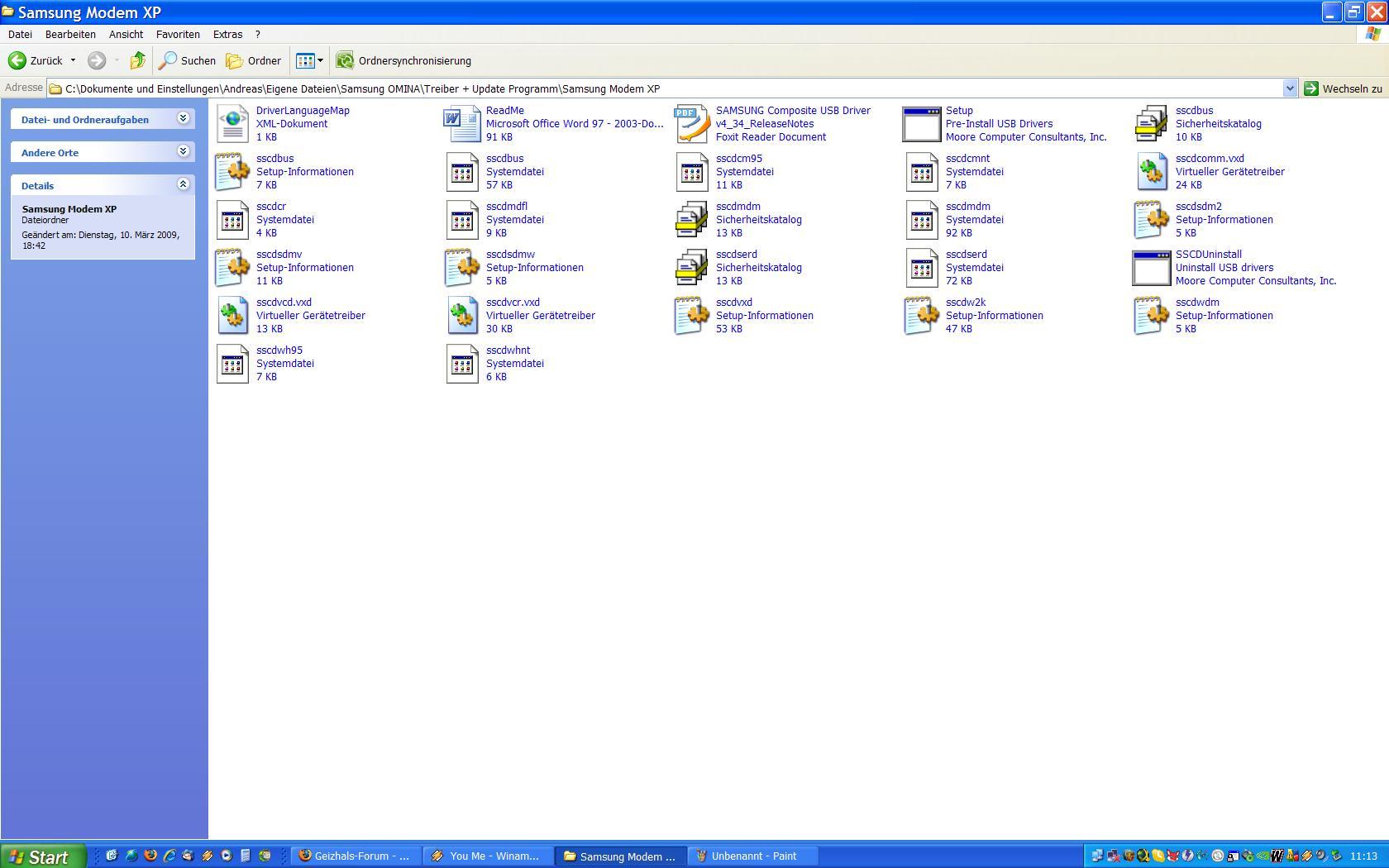The width and height of the screenshot is (1389, 868).
Task: Click the Windows Start button
Action: 43,856
